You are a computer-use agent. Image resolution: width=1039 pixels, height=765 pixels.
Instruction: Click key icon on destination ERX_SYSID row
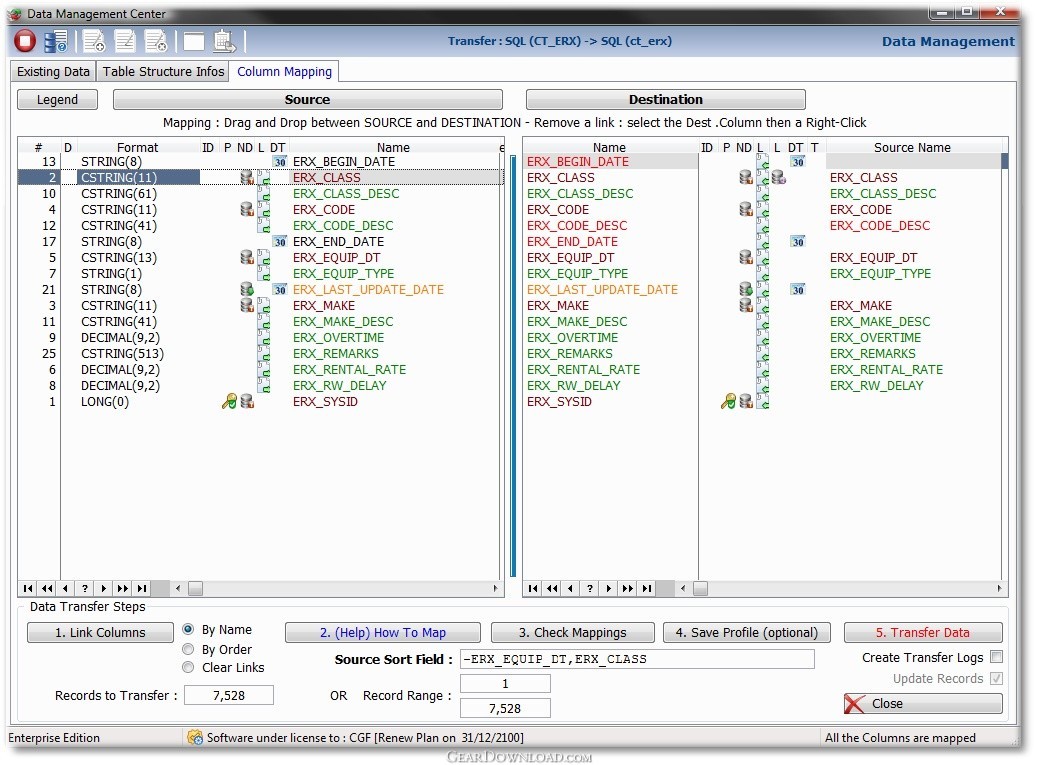(728, 401)
